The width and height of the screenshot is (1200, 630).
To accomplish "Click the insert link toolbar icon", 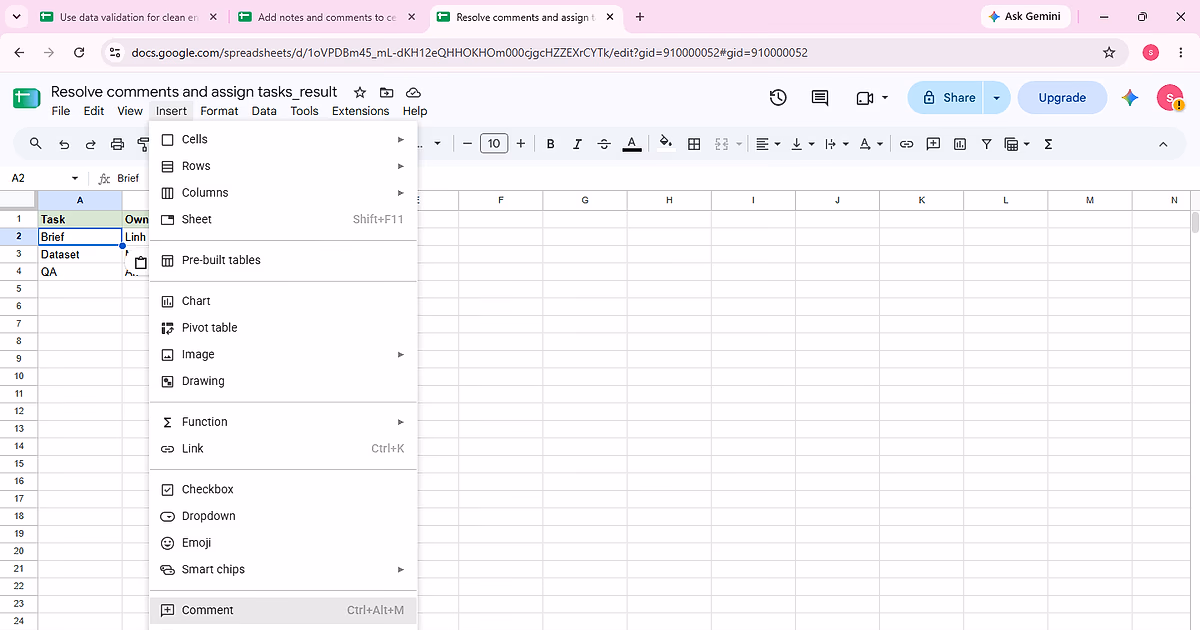I will tap(906, 144).
